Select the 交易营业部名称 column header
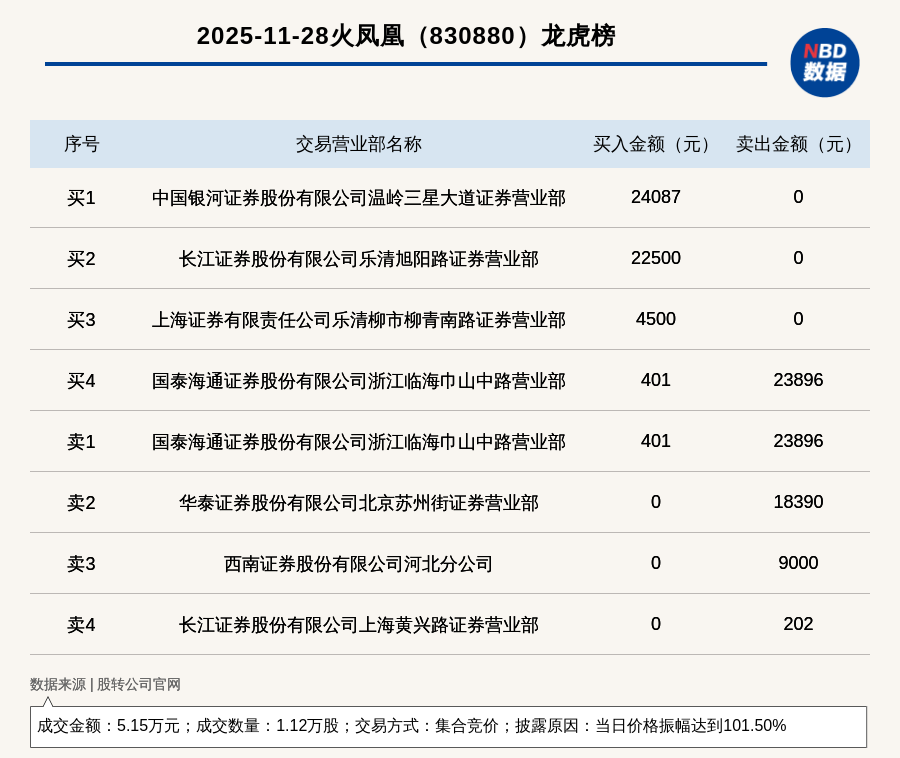The image size is (900, 758). [x=358, y=144]
